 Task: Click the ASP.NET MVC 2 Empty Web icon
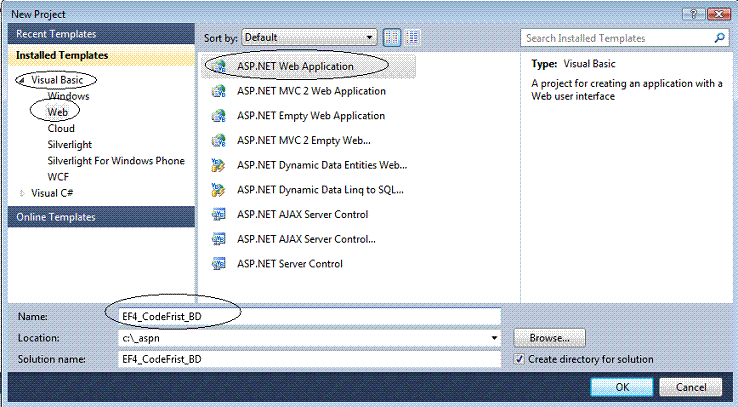pyautogui.click(x=218, y=140)
